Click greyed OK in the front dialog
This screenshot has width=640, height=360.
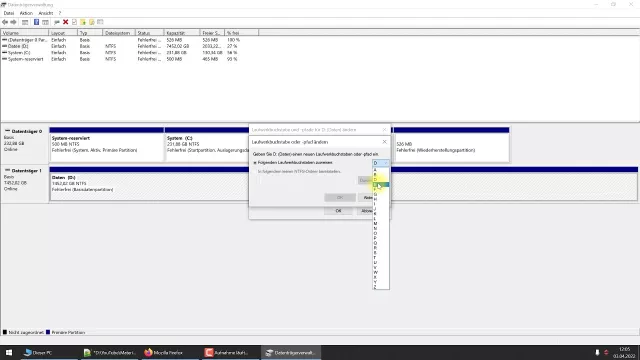click(340, 198)
